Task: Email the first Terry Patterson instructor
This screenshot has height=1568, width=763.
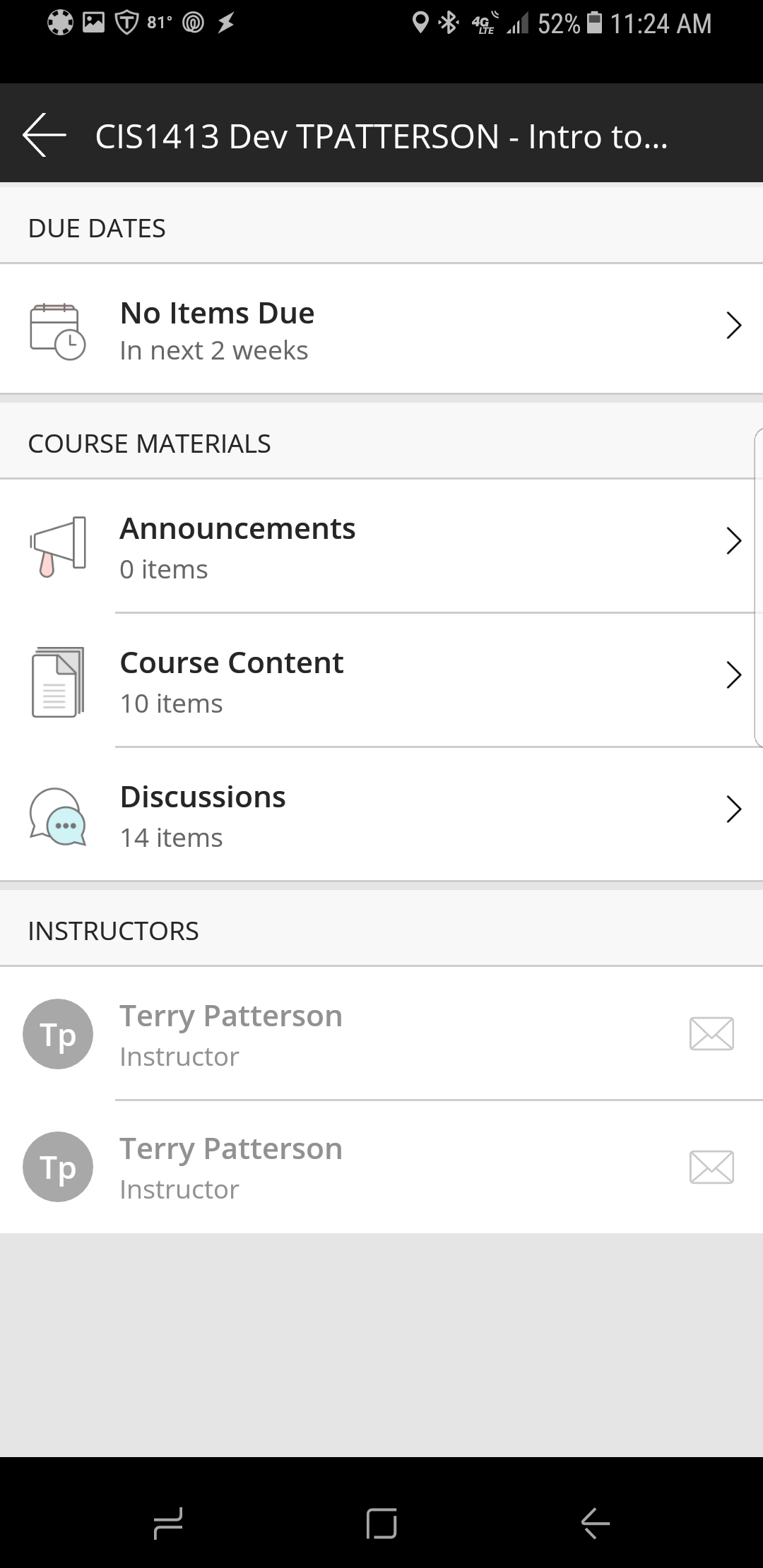Action: [711, 1034]
